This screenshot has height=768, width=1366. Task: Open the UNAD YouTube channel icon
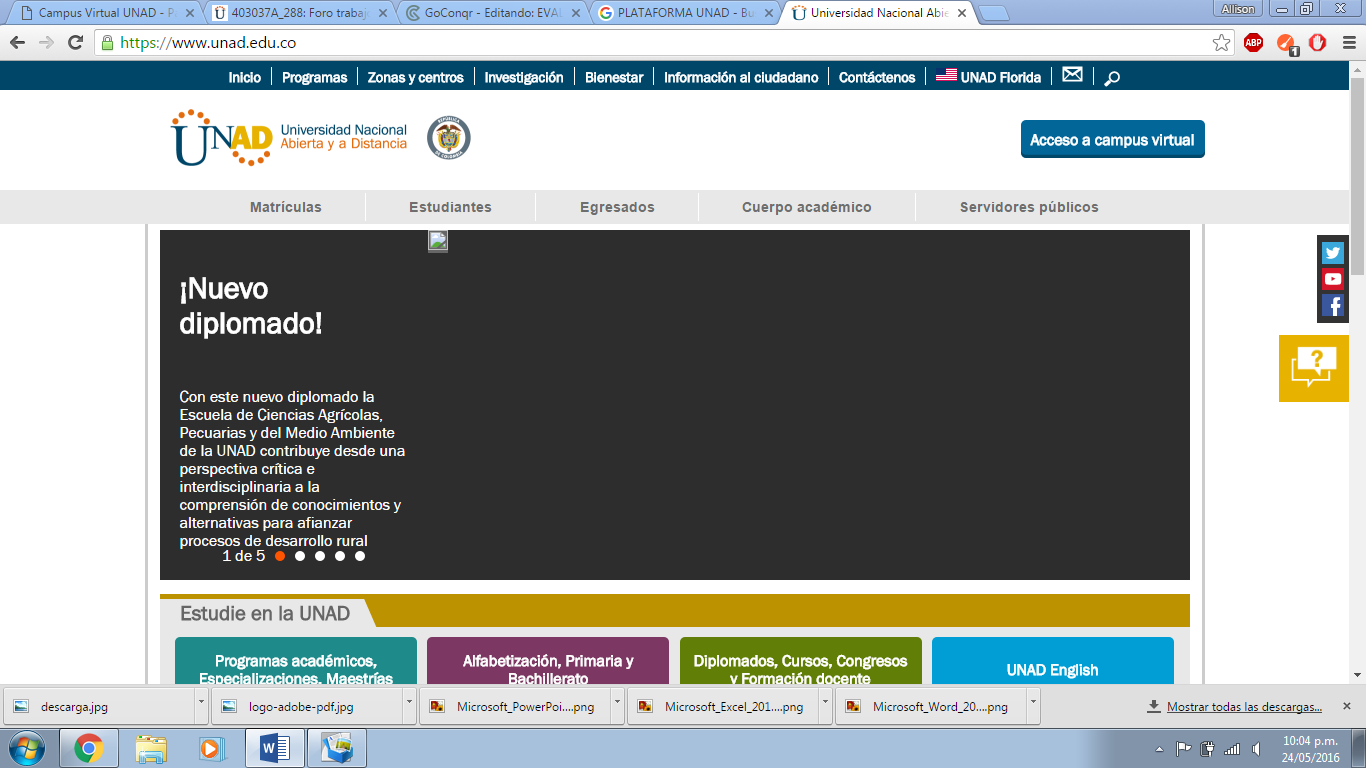(1332, 279)
